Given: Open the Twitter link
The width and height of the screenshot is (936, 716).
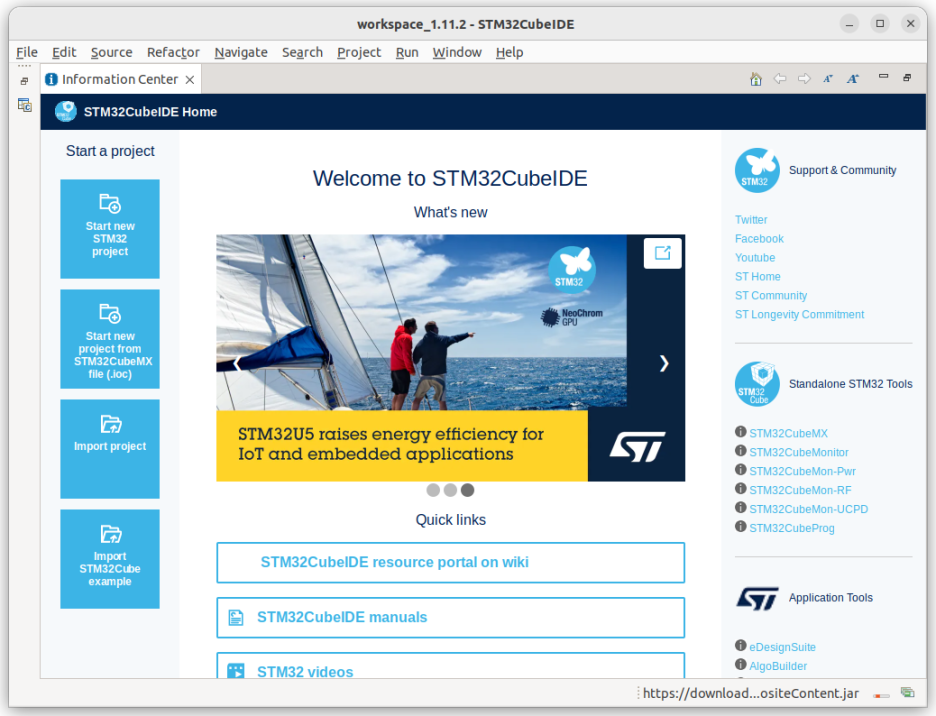Looking at the screenshot, I should [x=751, y=220].
